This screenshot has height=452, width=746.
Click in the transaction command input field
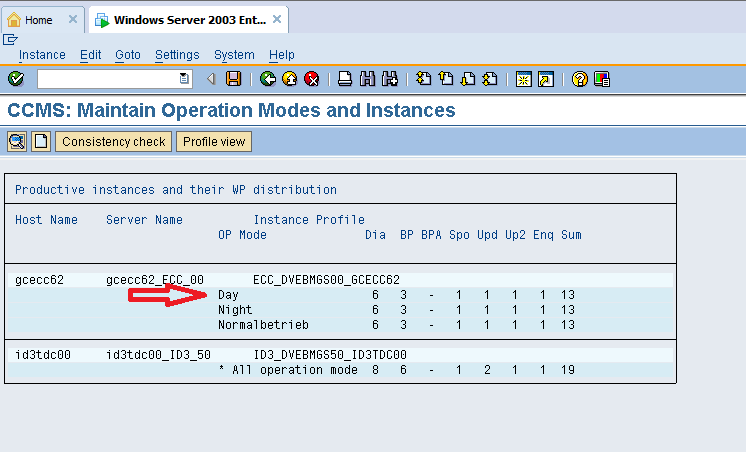[x=107, y=79]
